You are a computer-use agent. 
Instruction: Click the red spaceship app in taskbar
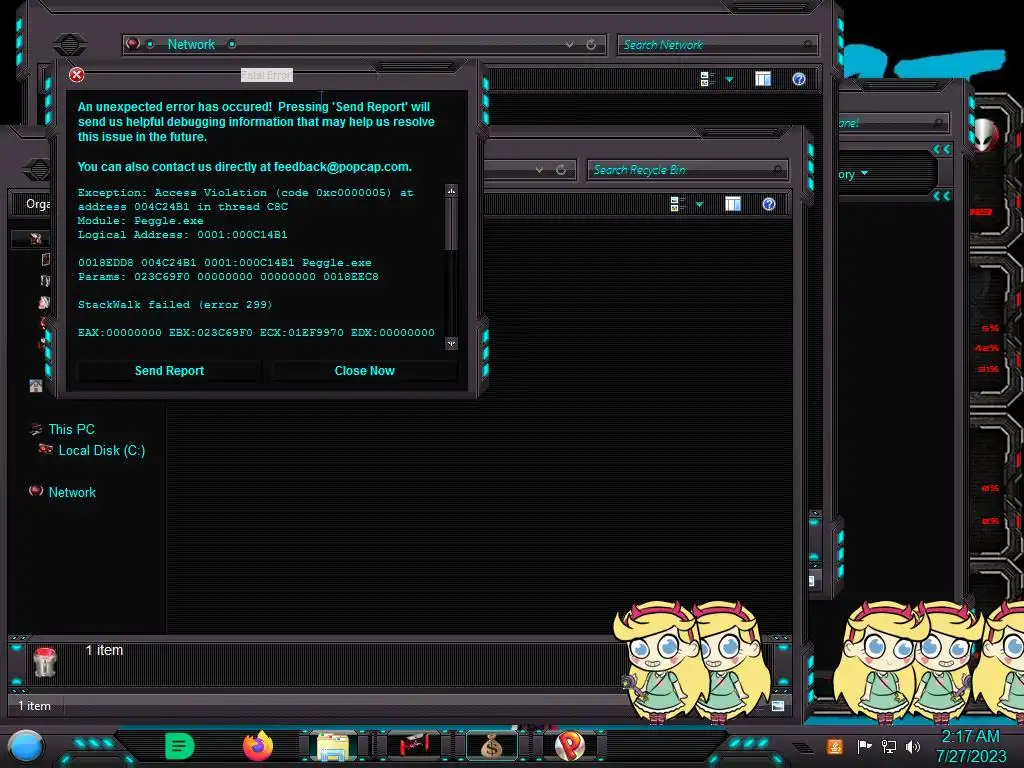[x=413, y=745]
